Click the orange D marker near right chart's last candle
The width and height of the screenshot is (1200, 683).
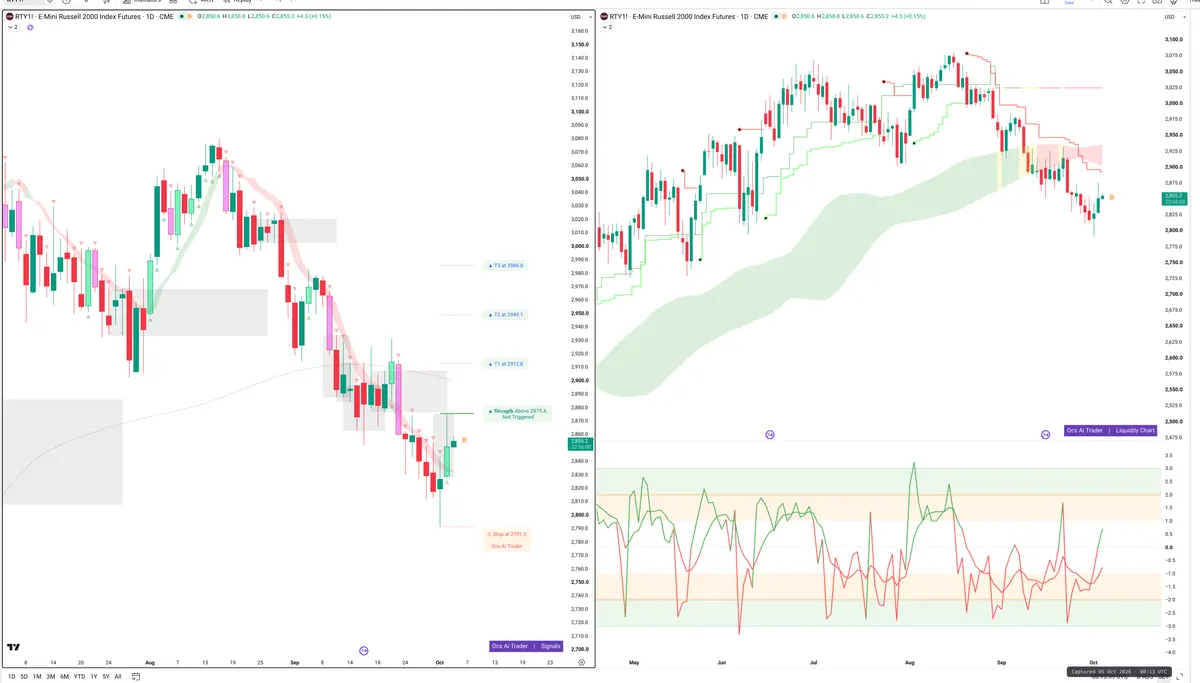[1111, 197]
